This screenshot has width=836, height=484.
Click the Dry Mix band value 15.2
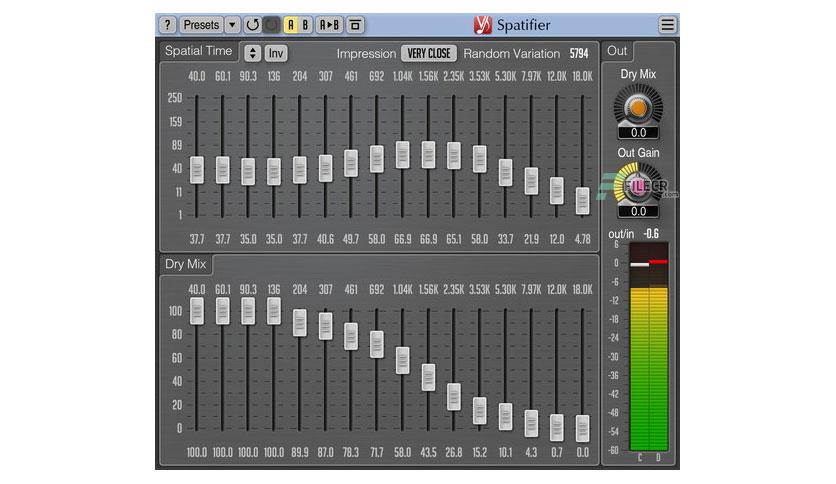[x=479, y=453]
